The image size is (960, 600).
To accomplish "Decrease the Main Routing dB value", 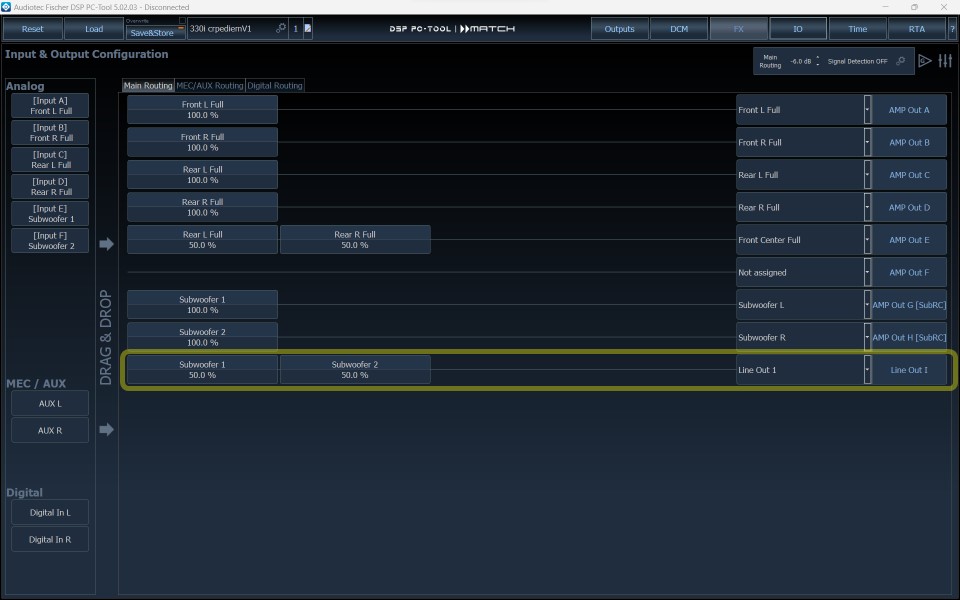I will coord(817,64).
